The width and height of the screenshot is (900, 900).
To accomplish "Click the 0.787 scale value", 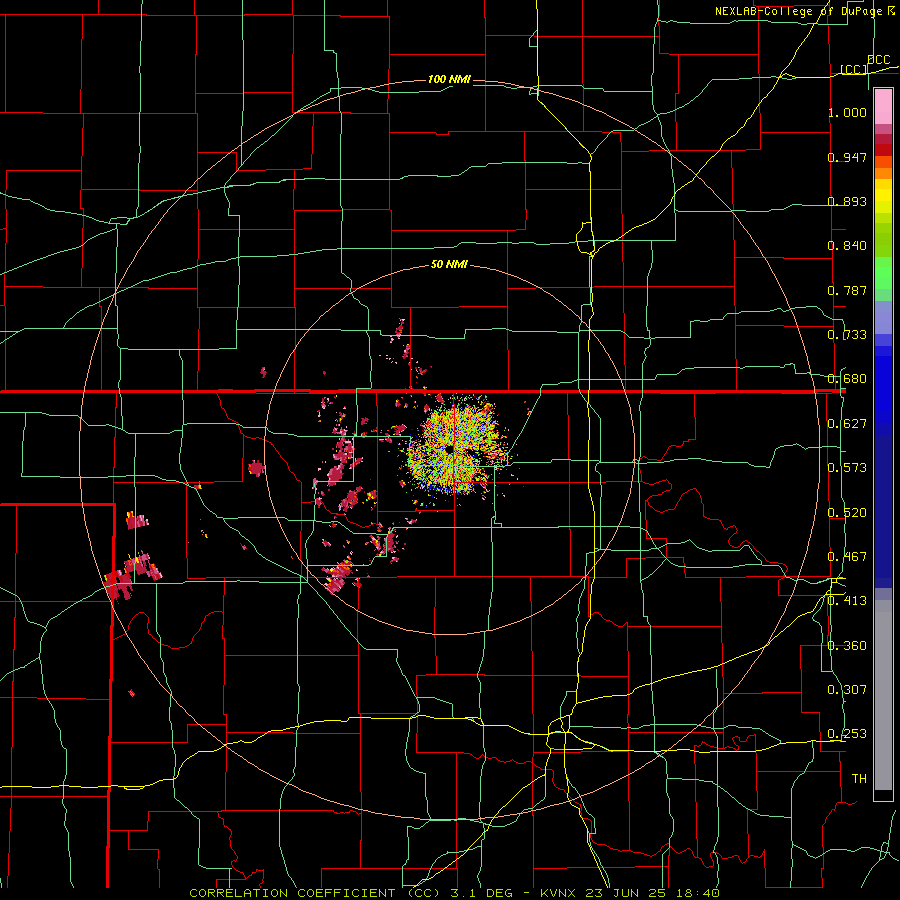I will tap(847, 290).
